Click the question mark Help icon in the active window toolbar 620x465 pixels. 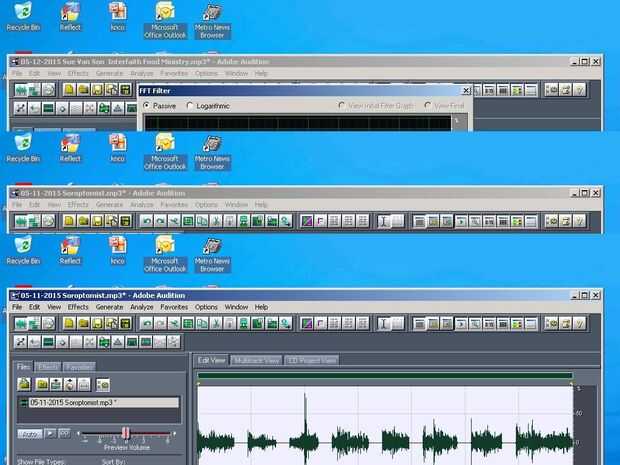pyautogui.click(x=579, y=323)
